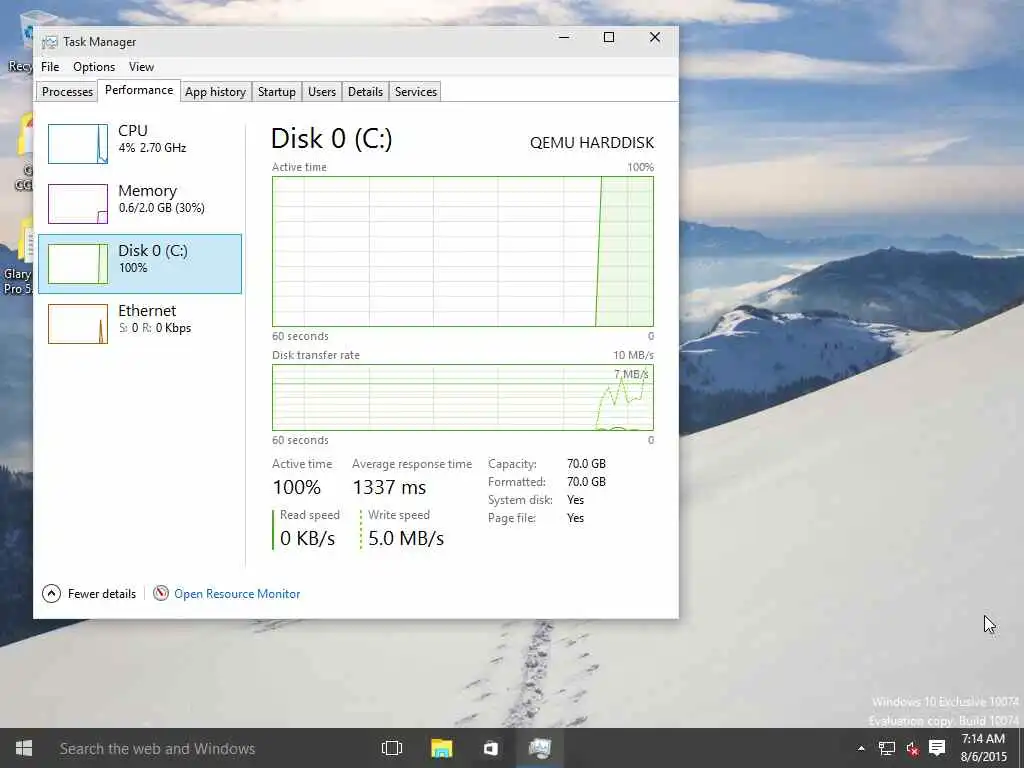Viewport: 1024px width, 768px height.
Task: Click the muted volume tray icon
Action: 912,748
